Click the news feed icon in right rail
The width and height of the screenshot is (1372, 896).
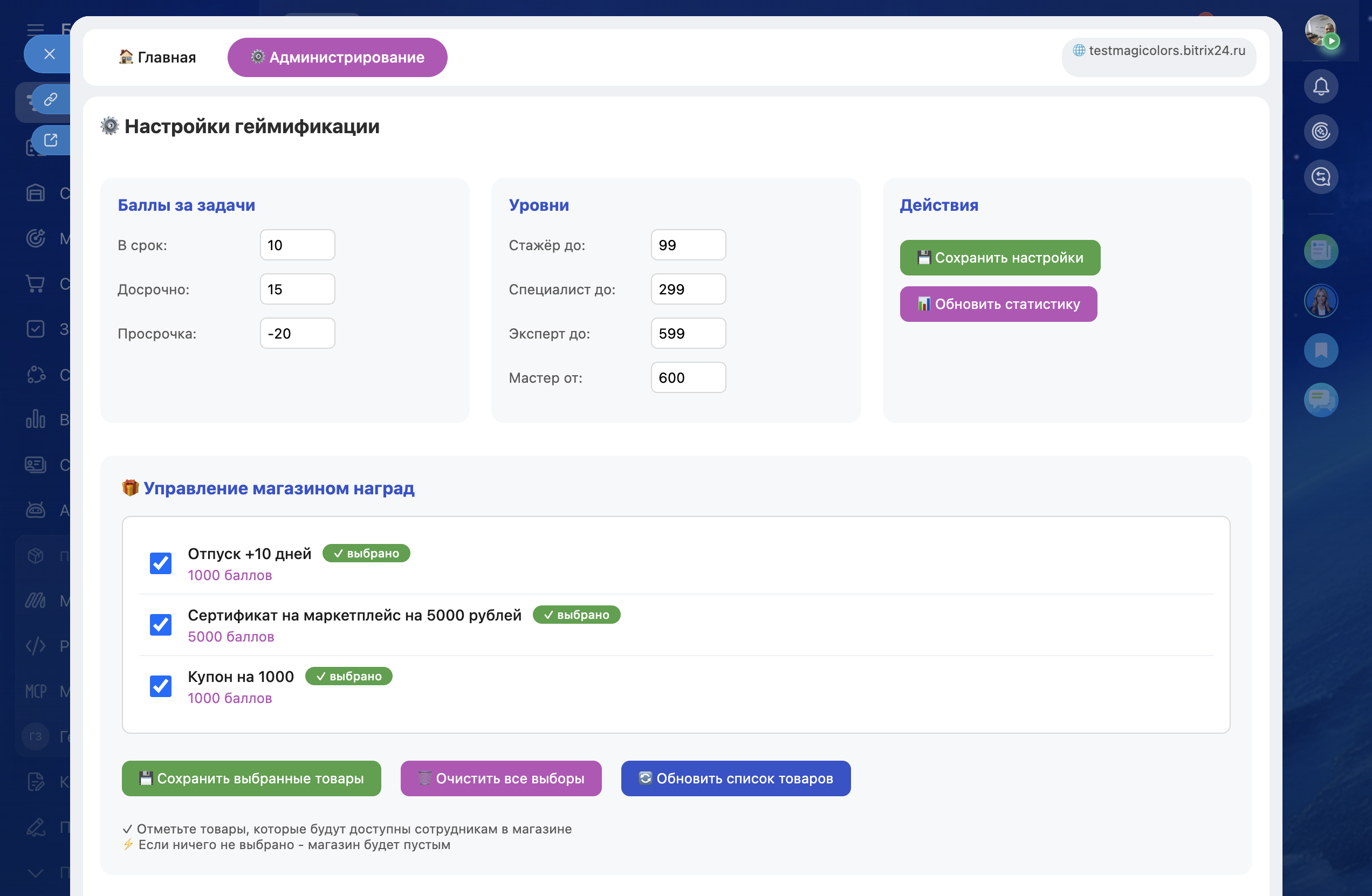[x=1320, y=251]
